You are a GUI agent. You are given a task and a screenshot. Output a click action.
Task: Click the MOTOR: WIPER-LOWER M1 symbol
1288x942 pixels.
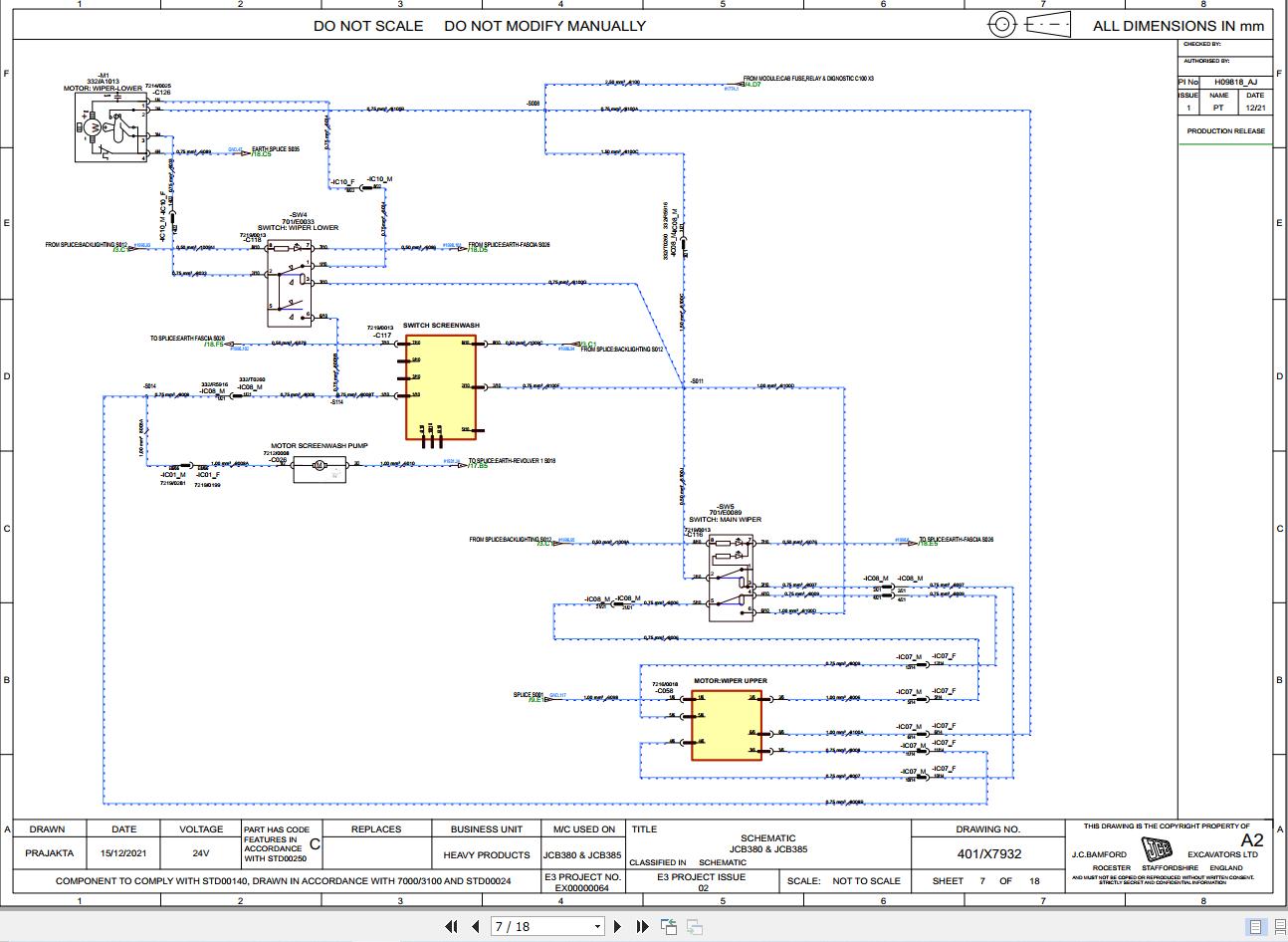click(110, 126)
